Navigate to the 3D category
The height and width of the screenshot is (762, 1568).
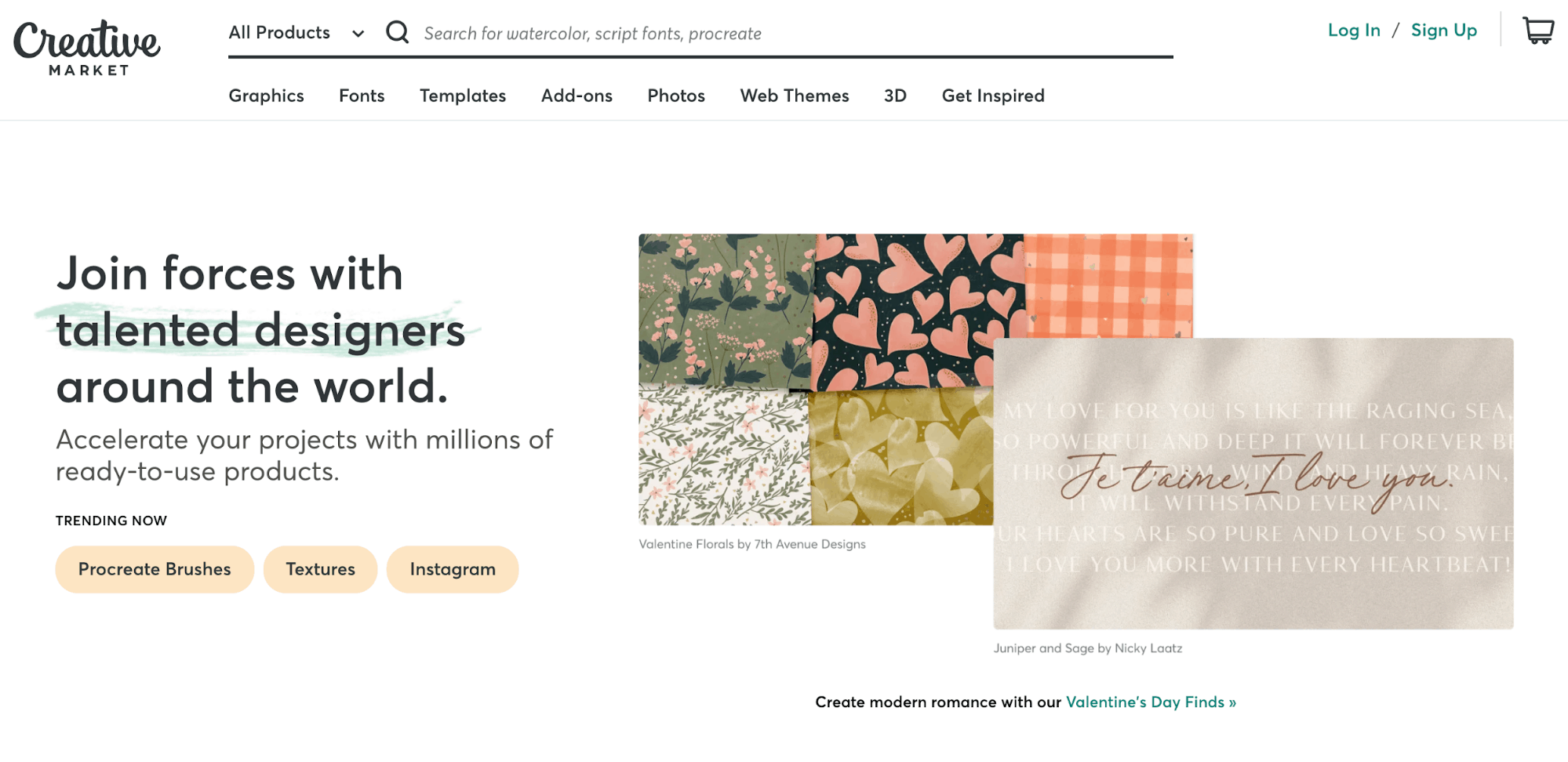click(895, 96)
